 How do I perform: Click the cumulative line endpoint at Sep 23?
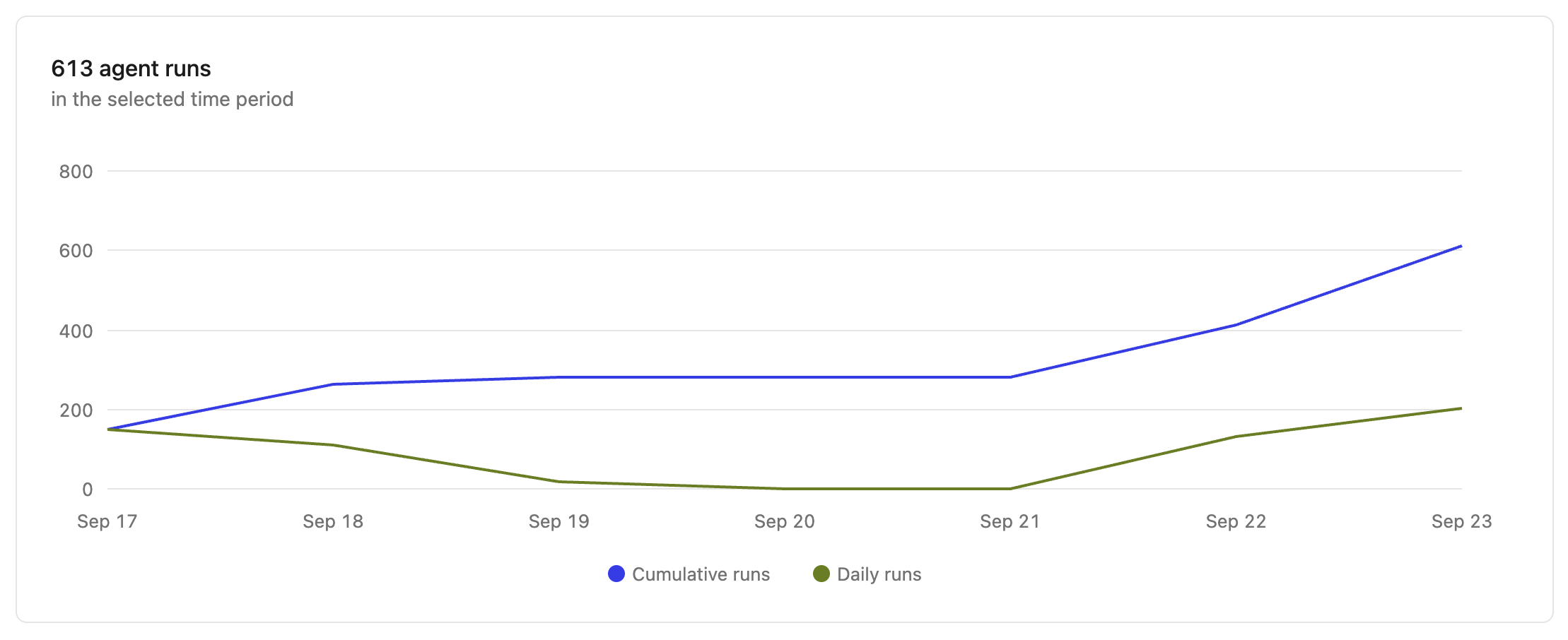tap(1461, 247)
